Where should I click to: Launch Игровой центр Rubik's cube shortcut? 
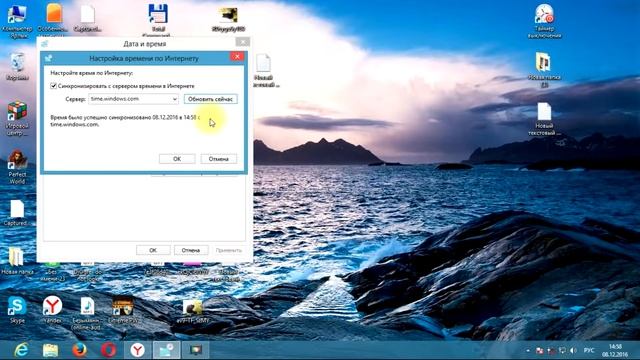[17, 111]
